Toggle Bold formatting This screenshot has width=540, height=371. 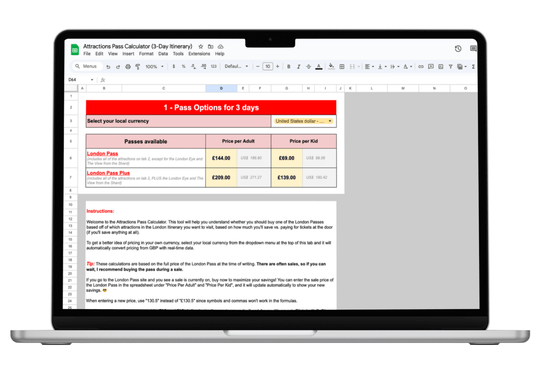coord(289,66)
